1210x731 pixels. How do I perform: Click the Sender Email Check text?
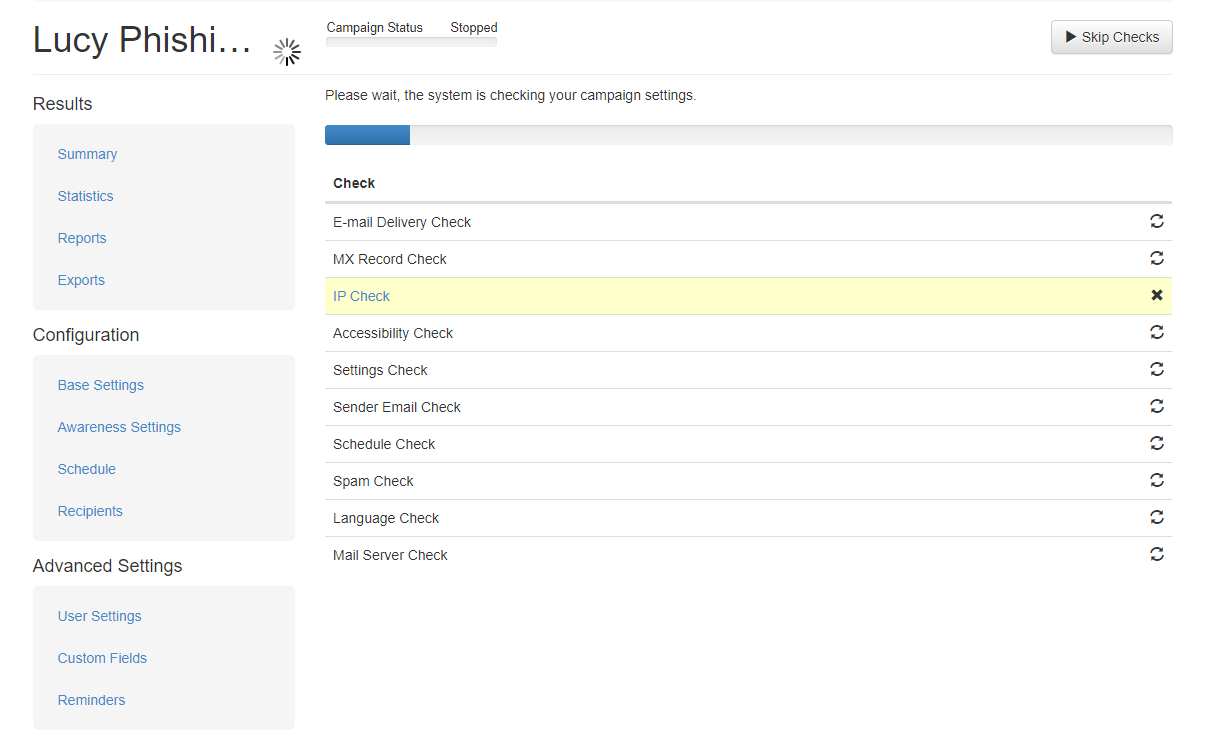pos(397,407)
